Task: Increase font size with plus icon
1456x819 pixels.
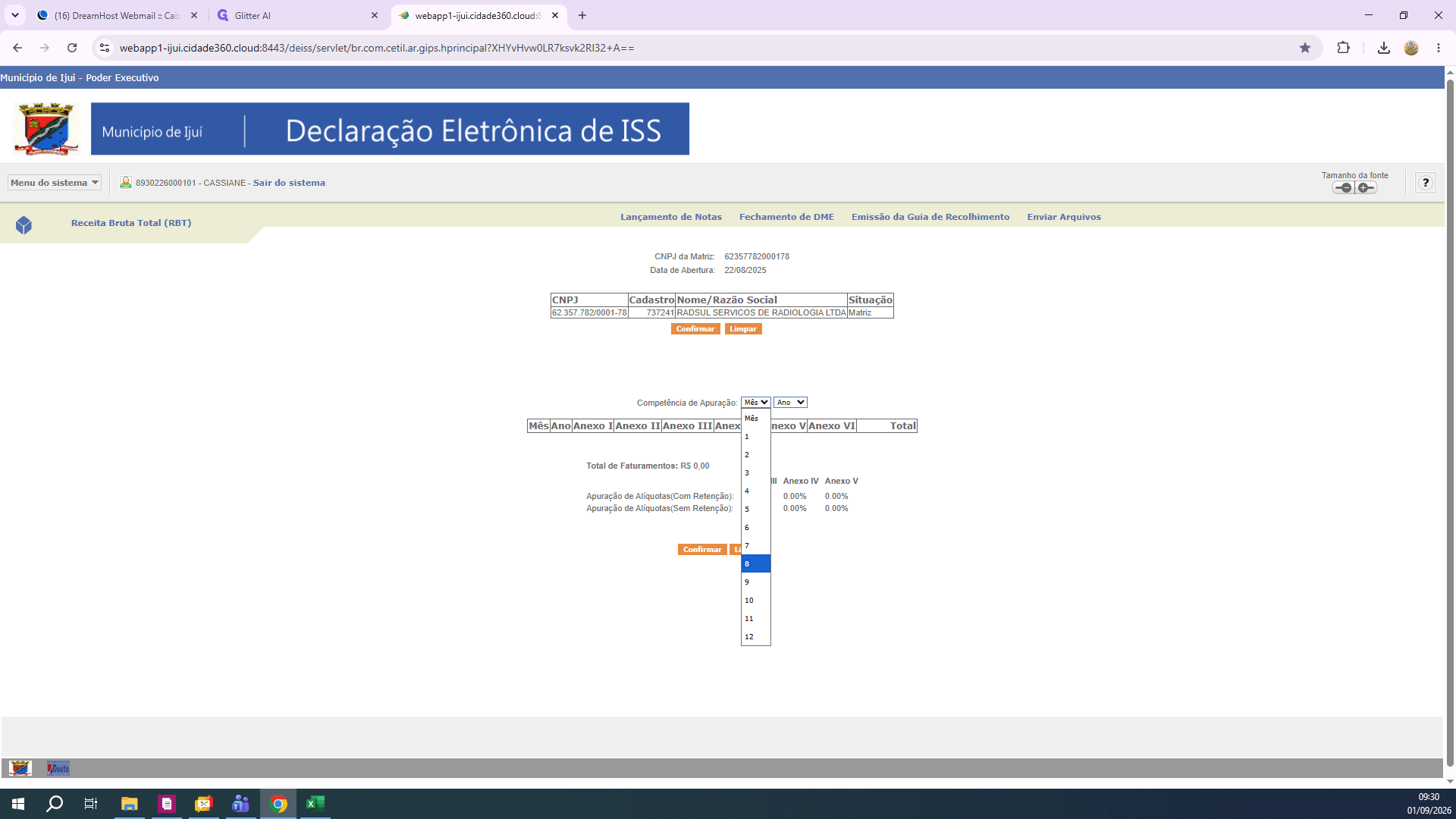Action: 1366,187
